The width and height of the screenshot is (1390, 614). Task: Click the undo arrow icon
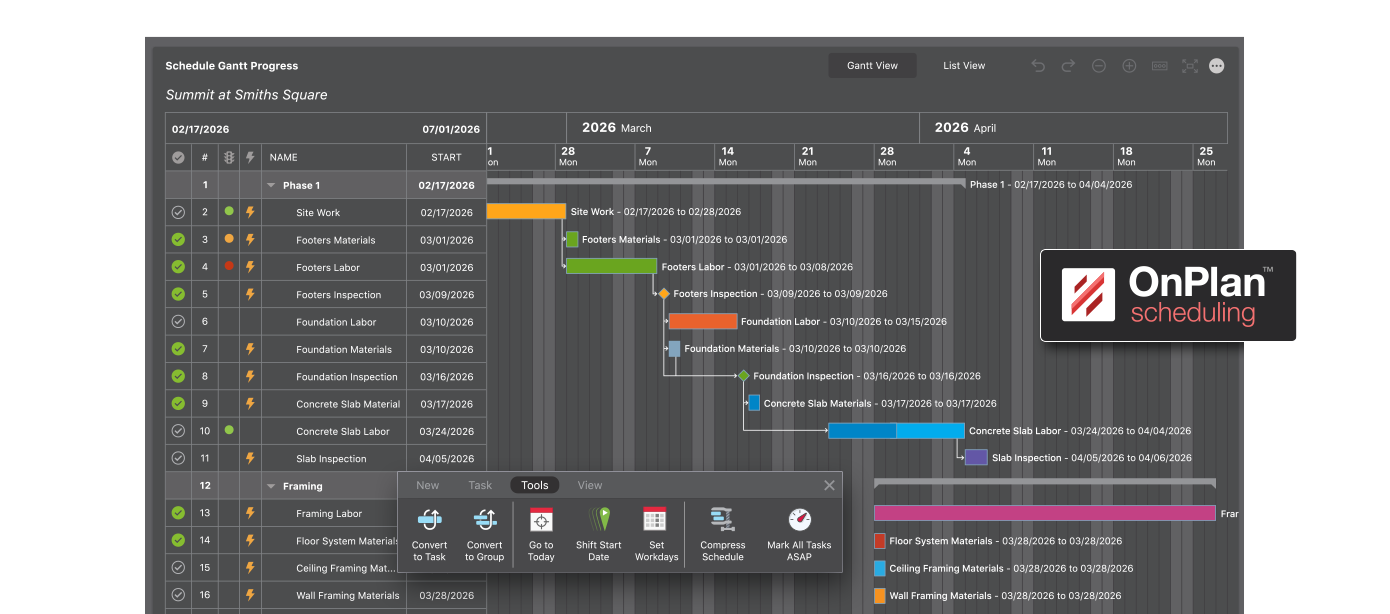click(x=1038, y=65)
